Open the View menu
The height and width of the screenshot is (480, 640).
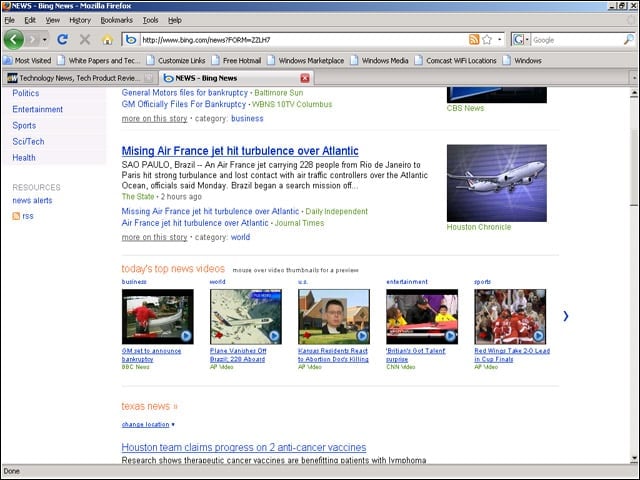pyautogui.click(x=52, y=20)
